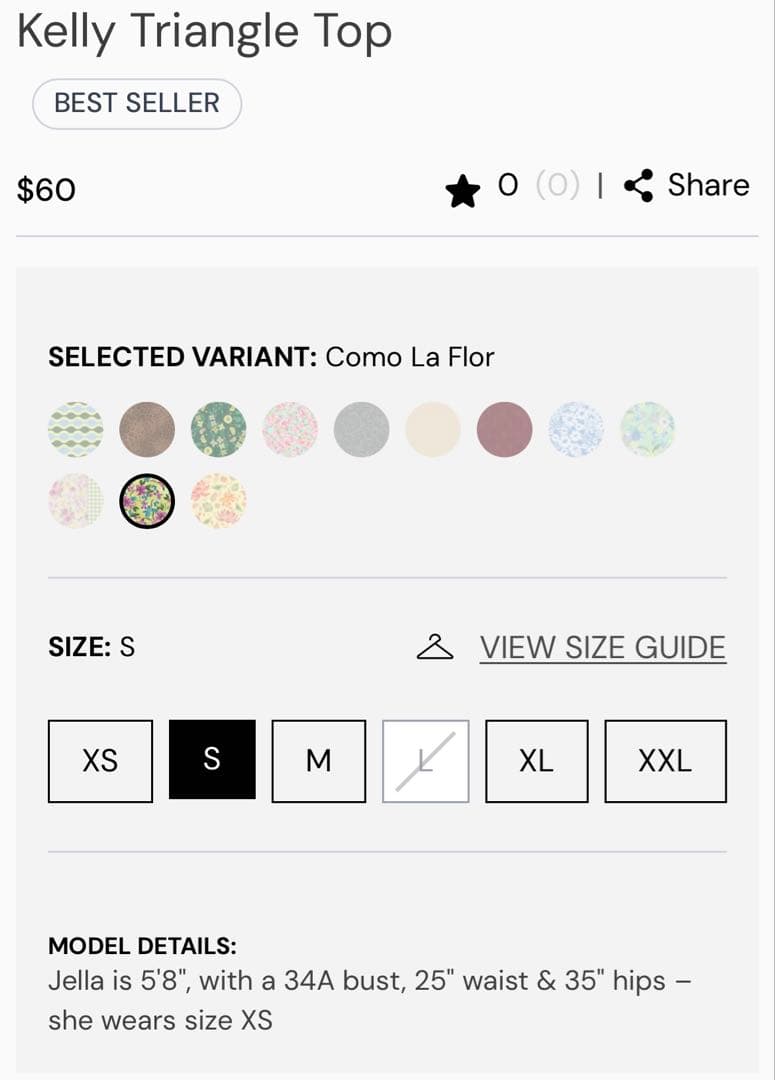Image resolution: width=775 pixels, height=1080 pixels.
Task: Choose the solid brown swatch
Action: [x=147, y=430]
